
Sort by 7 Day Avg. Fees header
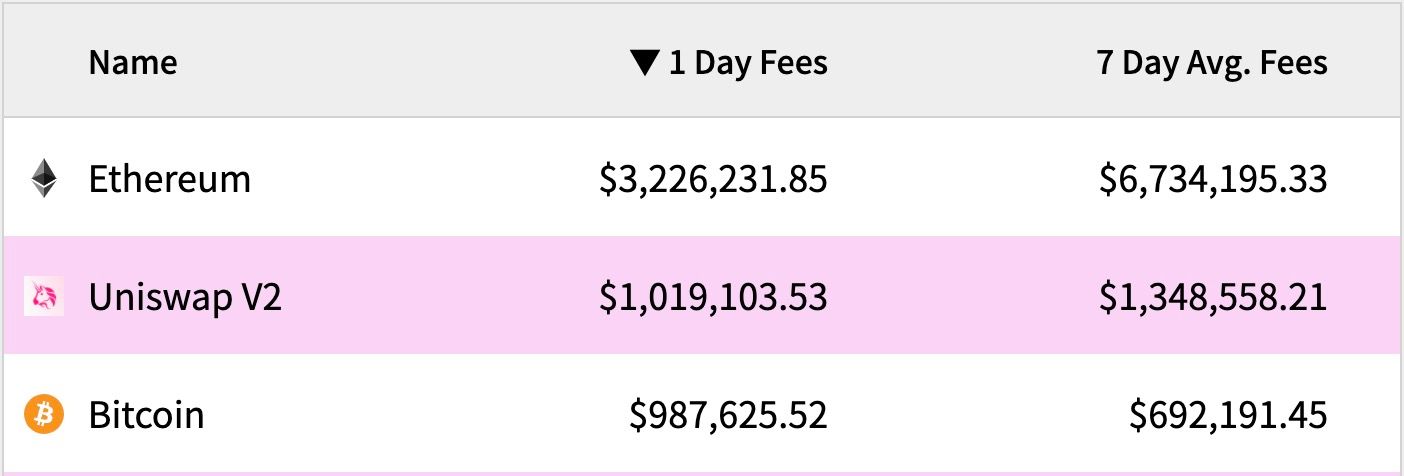(x=1212, y=64)
